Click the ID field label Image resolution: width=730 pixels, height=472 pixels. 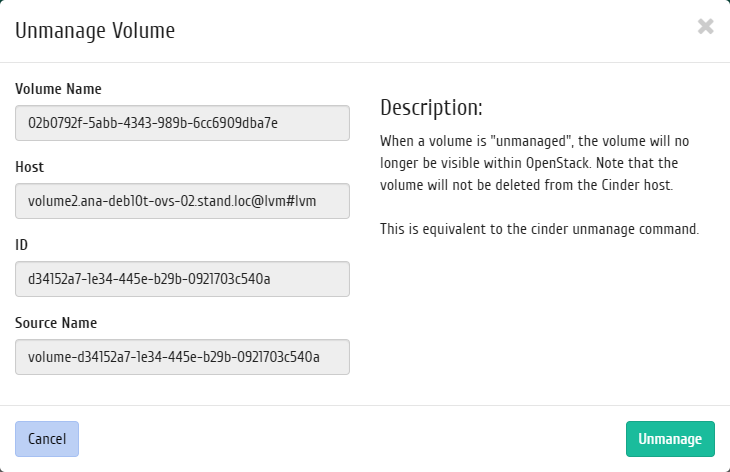pos(21,245)
